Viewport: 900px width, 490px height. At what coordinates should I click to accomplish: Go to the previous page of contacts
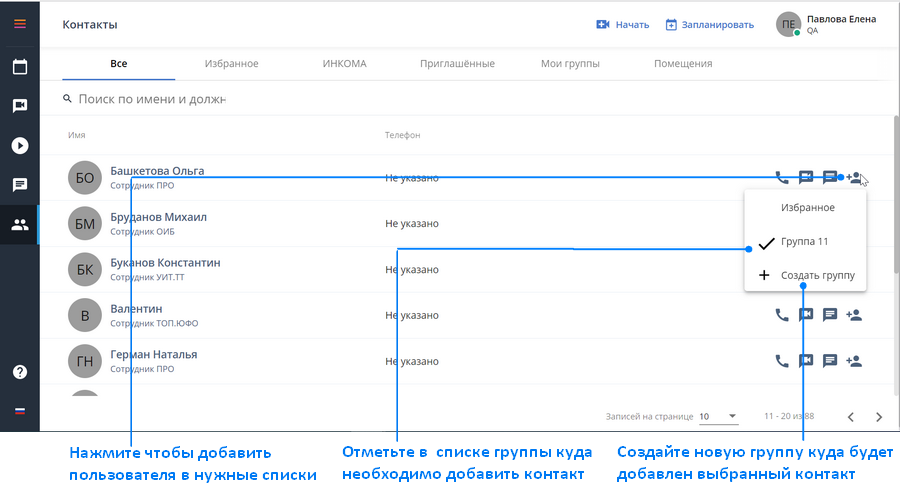(851, 417)
